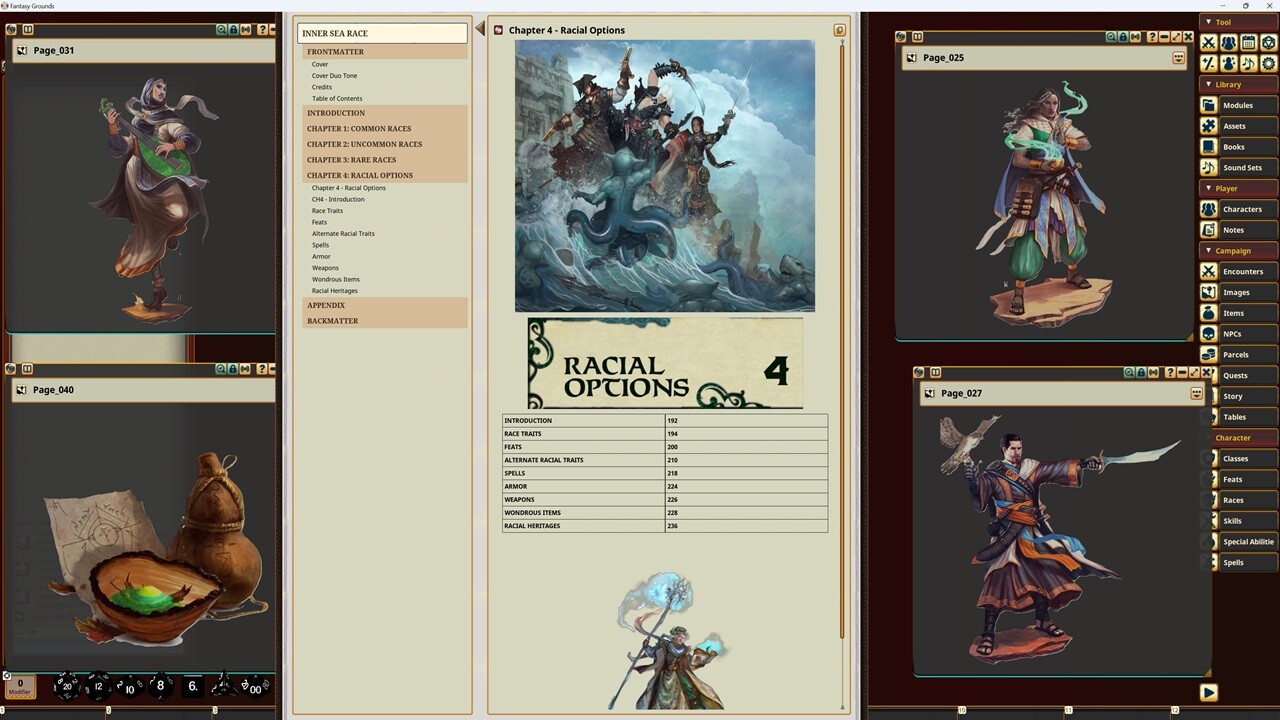
Task: Open the Calendar tool
Action: pyautogui.click(x=1247, y=41)
